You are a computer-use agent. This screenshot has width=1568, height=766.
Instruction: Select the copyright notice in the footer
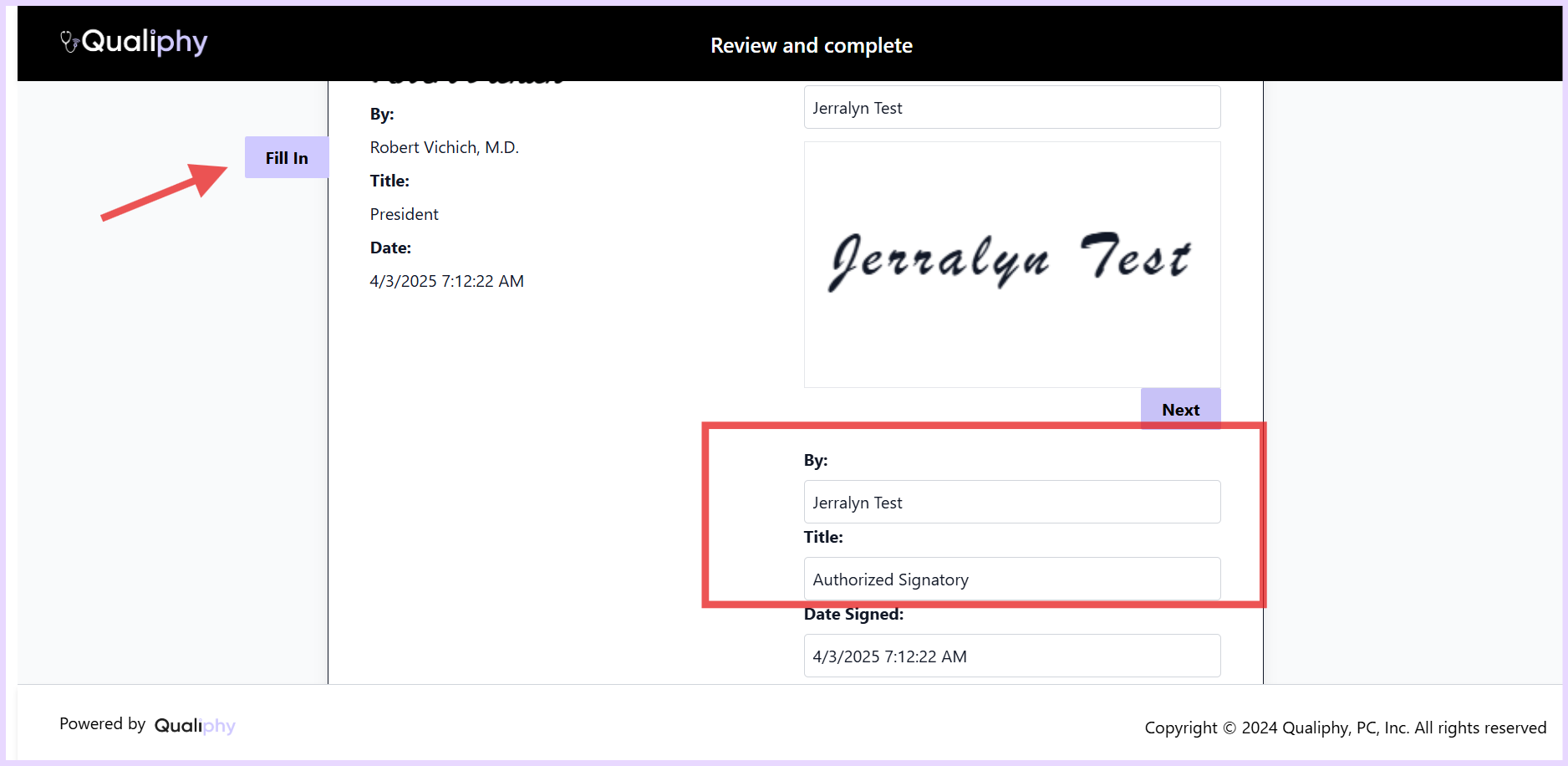click(1346, 728)
